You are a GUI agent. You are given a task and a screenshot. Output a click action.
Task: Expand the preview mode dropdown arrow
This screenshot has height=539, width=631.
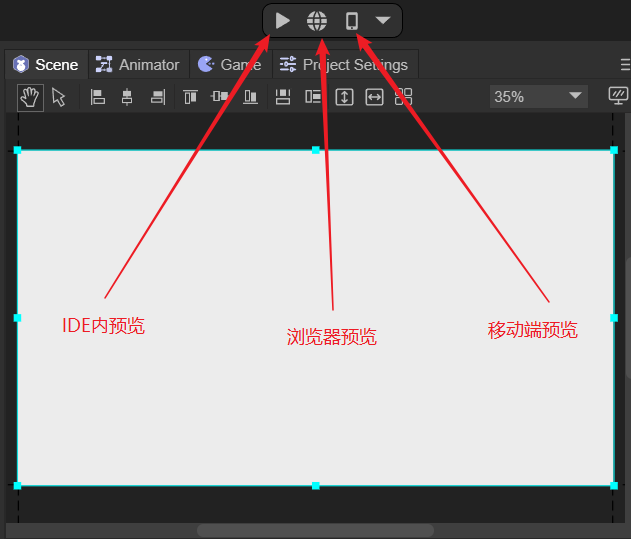click(x=383, y=21)
